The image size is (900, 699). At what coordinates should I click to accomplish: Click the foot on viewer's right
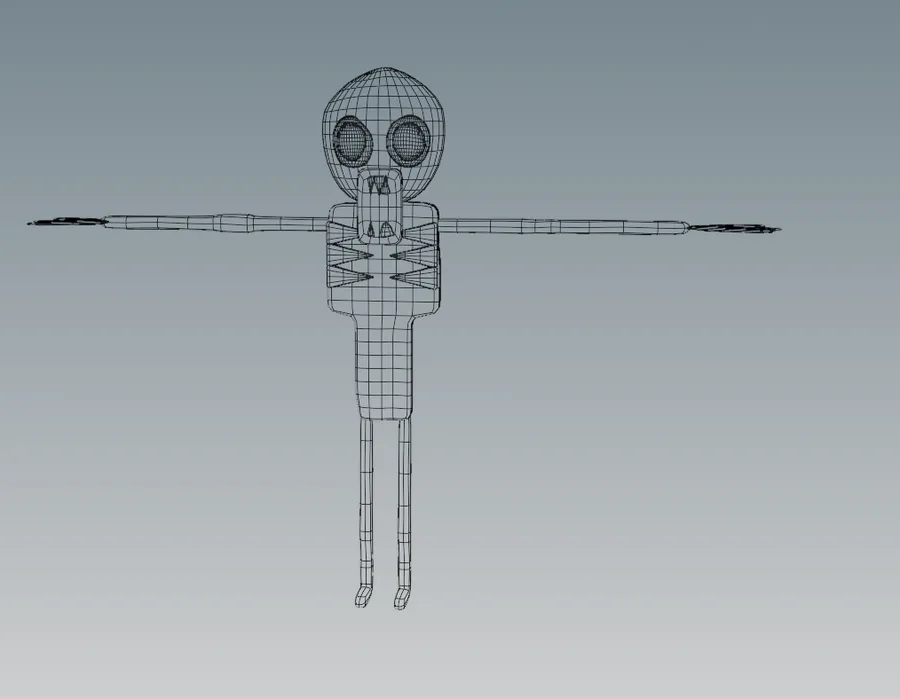pos(402,598)
